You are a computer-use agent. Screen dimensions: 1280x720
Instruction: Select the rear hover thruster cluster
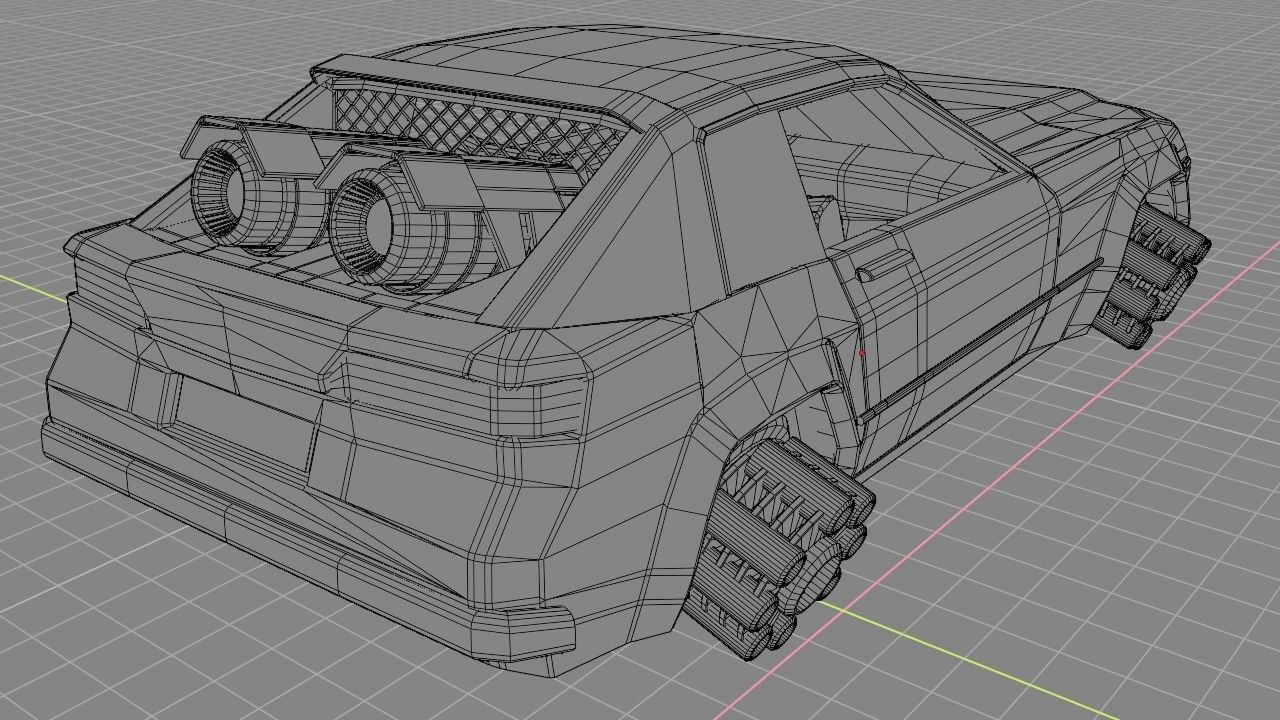click(776, 547)
